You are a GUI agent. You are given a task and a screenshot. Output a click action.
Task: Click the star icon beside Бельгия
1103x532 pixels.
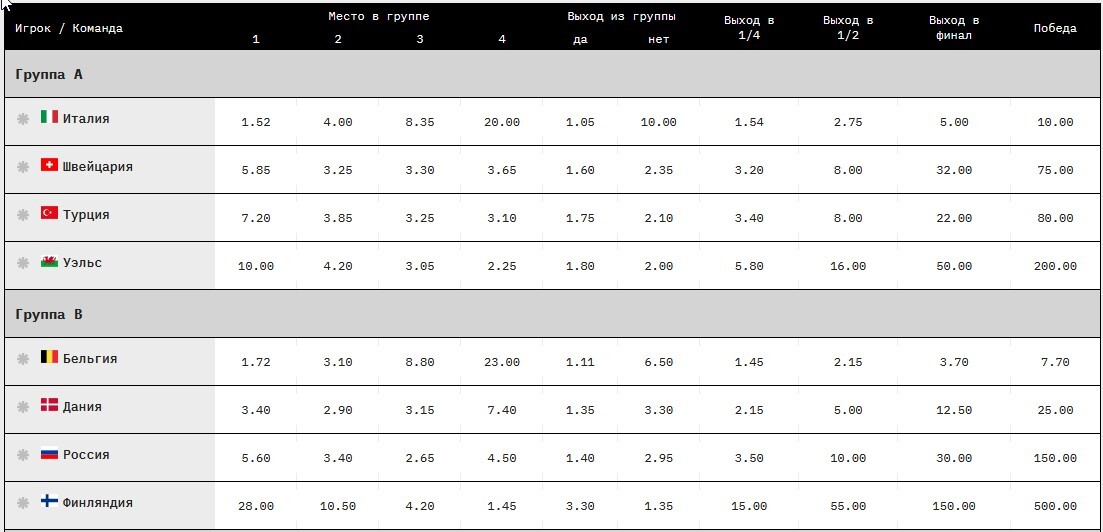click(23, 359)
